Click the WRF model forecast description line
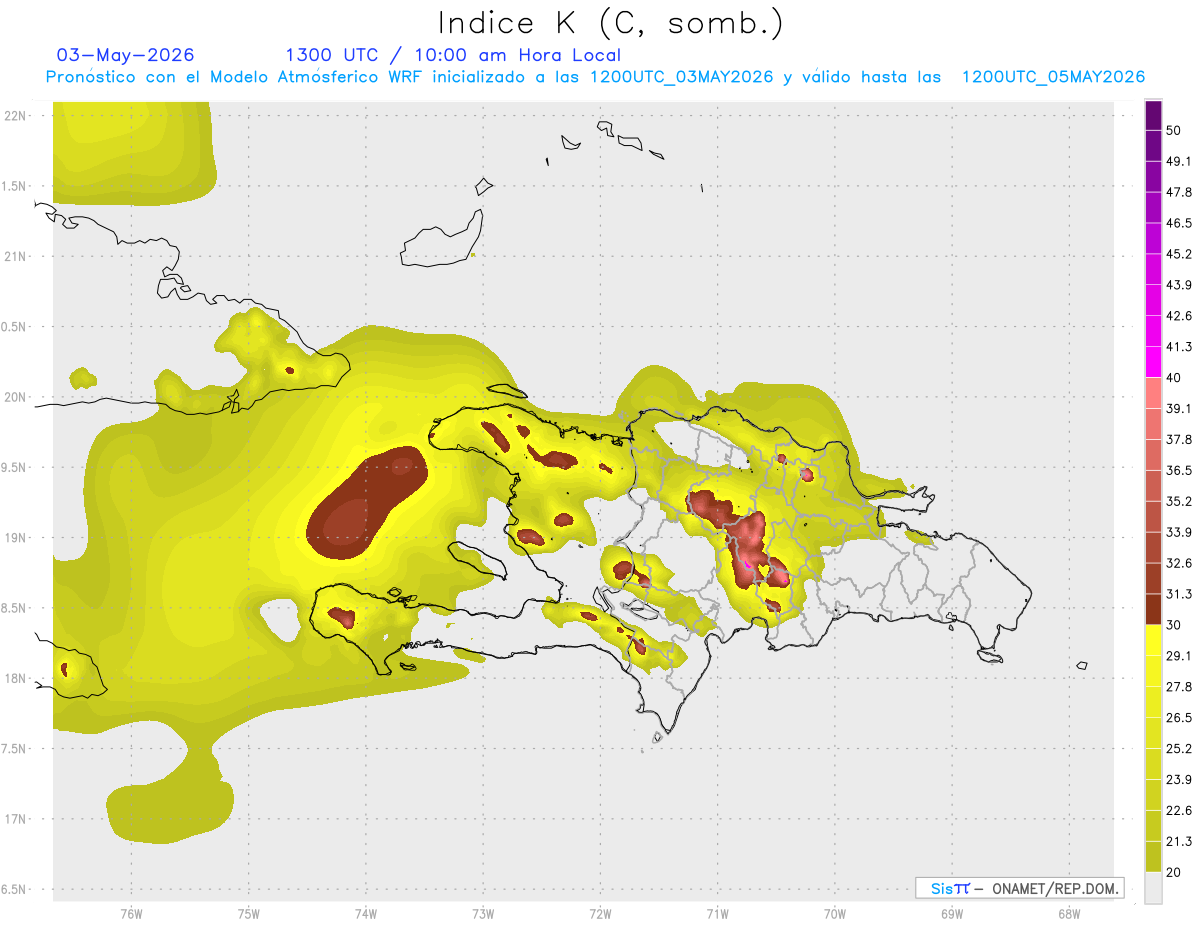 coord(595,77)
